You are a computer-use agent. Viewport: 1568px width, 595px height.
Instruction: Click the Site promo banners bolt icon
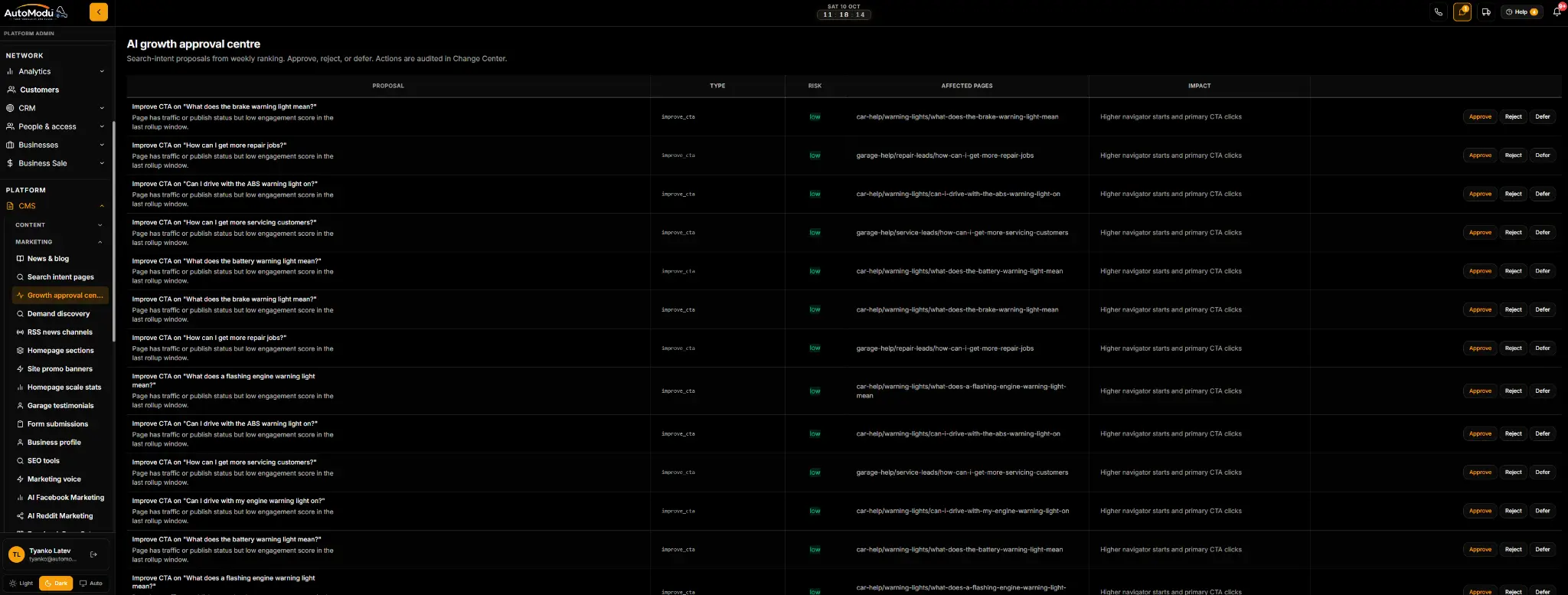[x=20, y=369]
